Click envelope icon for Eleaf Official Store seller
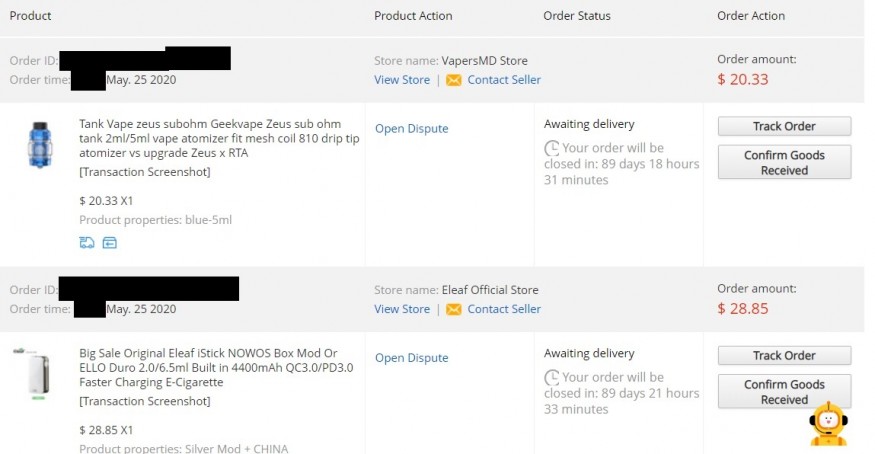The width and height of the screenshot is (875, 454). [x=454, y=310]
